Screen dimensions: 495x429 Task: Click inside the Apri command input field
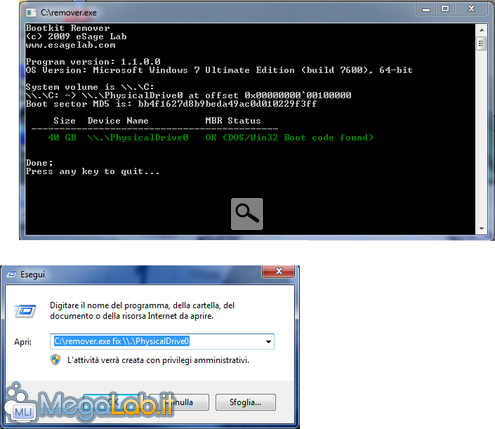click(162, 342)
